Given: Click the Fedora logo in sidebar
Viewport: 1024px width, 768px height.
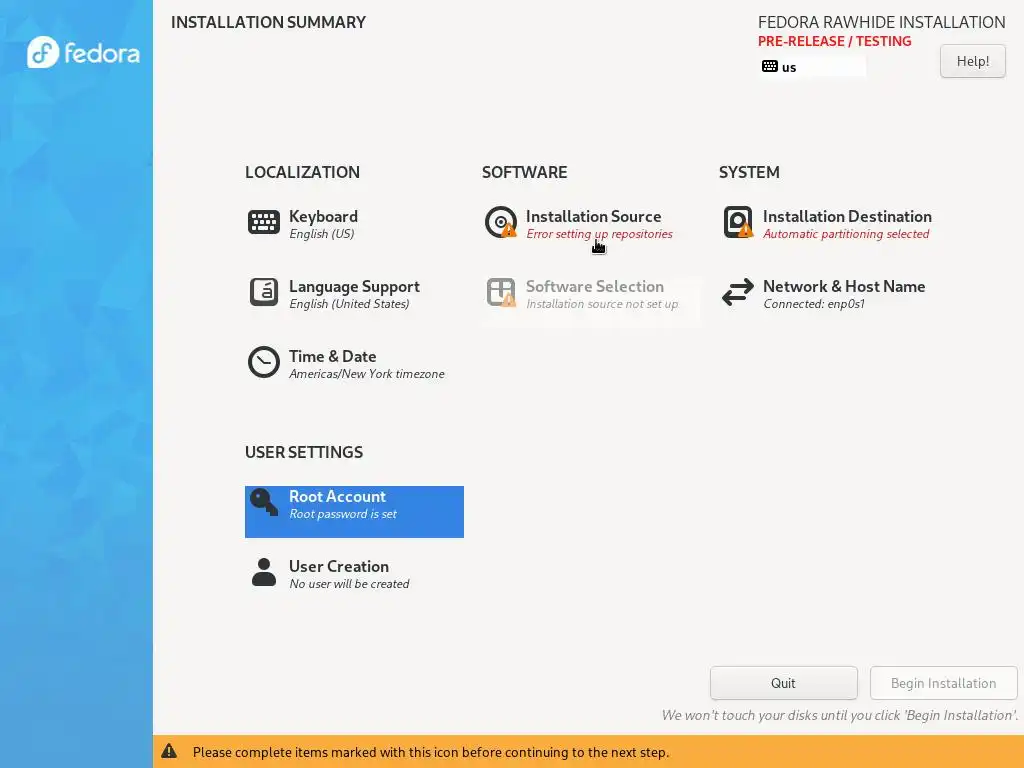Looking at the screenshot, I should pyautogui.click(x=83, y=52).
